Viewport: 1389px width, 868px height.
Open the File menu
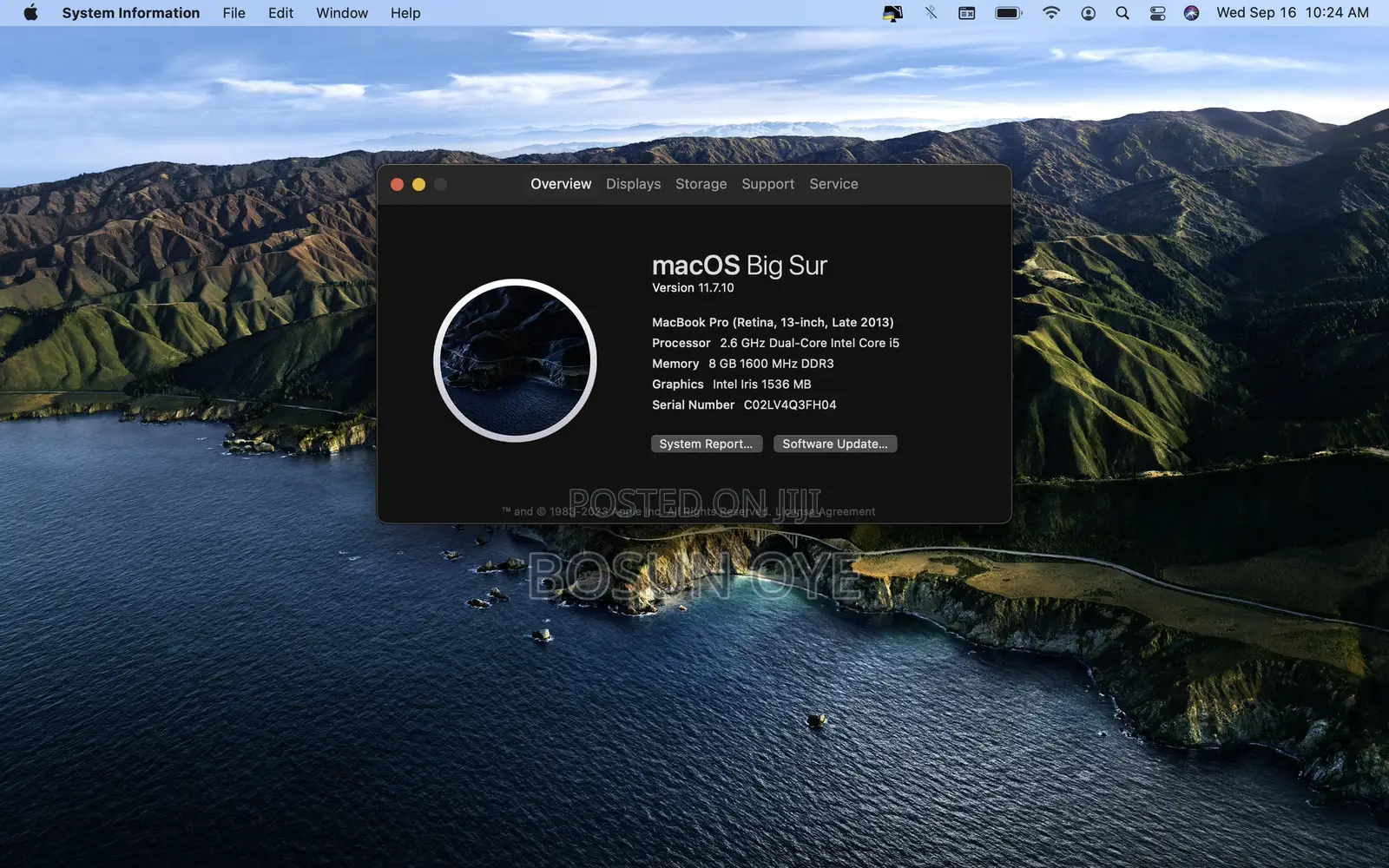tap(234, 13)
